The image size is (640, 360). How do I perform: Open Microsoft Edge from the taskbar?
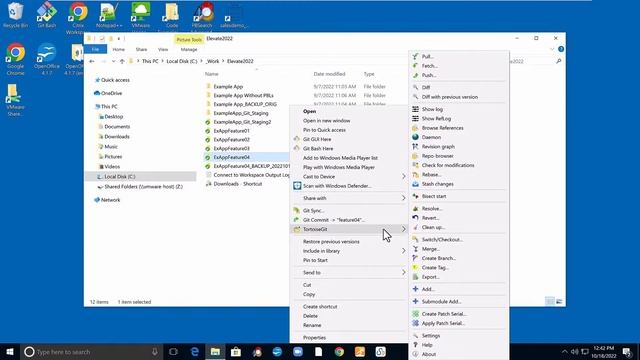click(x=195, y=351)
